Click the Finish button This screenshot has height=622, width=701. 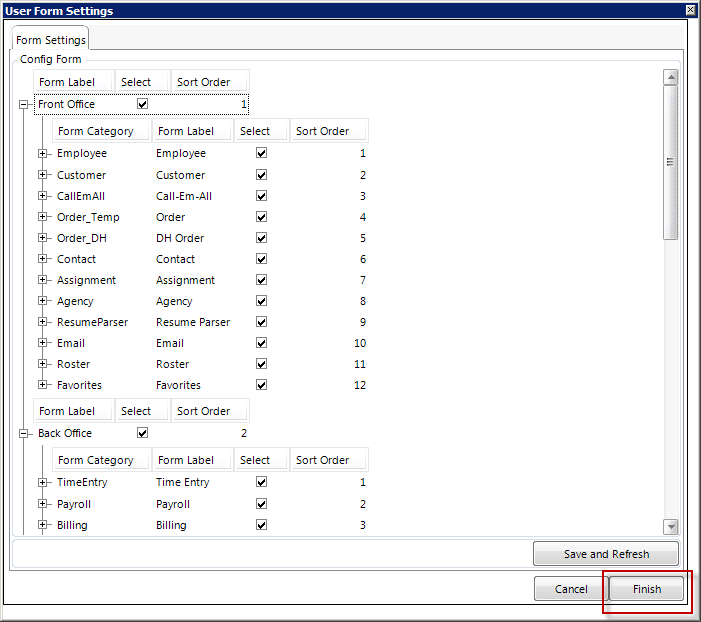pyautogui.click(x=646, y=588)
